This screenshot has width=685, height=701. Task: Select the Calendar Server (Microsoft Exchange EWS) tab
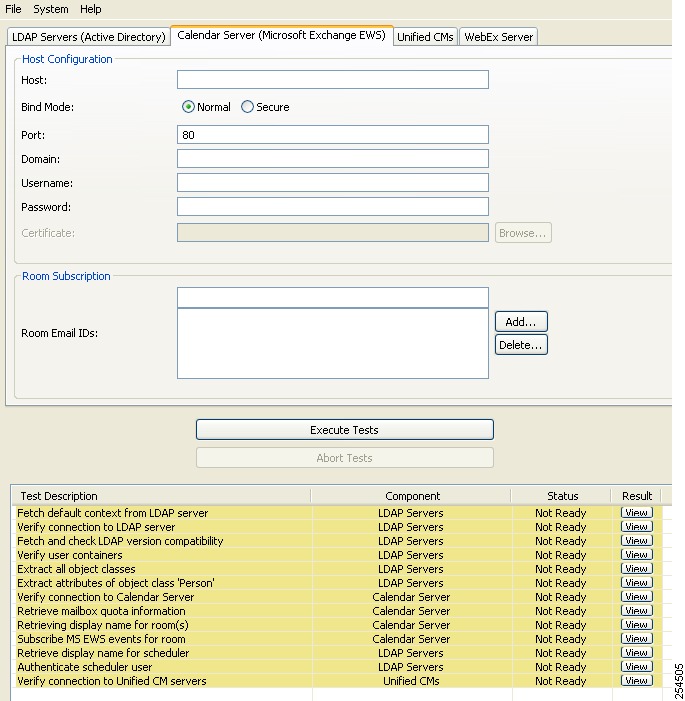coord(281,35)
